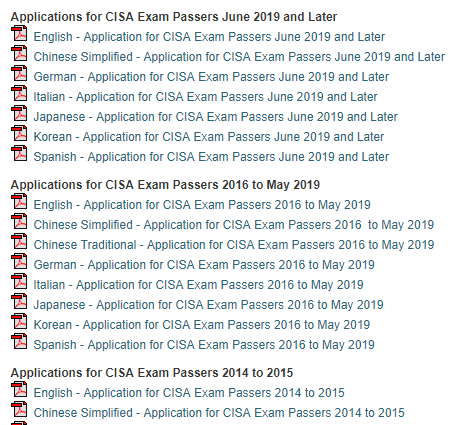Viewport: 465px width, 425px height.
Task: Open English application for 2014 to 2015
Action: coord(189,393)
